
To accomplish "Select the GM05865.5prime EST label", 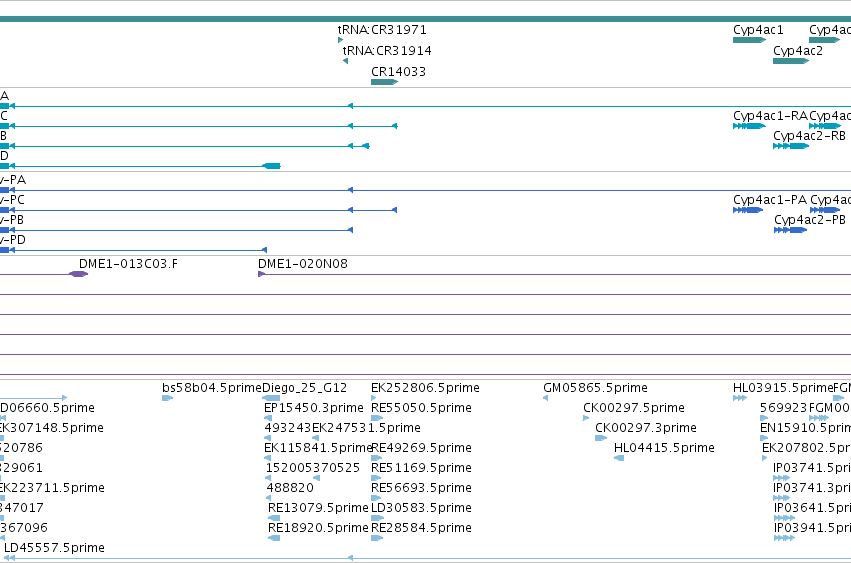I will pyautogui.click(x=595, y=388).
